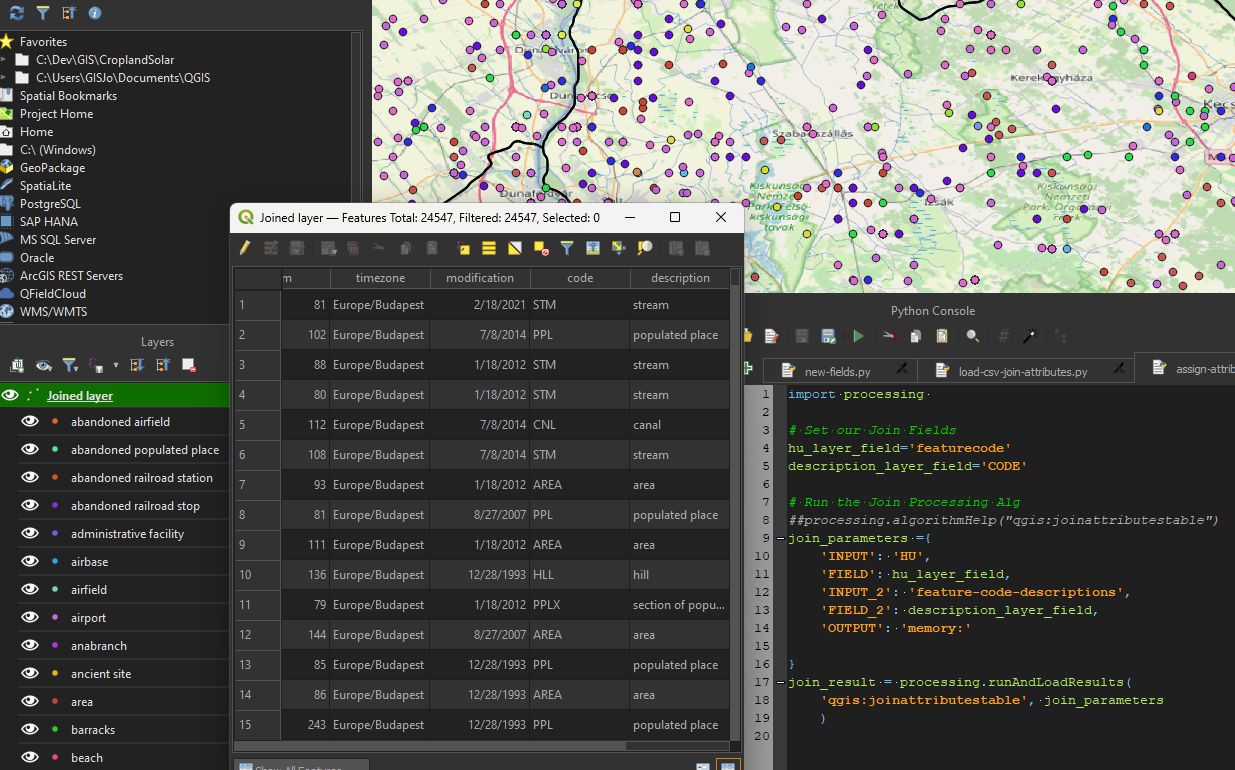This screenshot has width=1235, height=770.
Task: Hide the Joined layer via eye icon
Action: coord(10,396)
